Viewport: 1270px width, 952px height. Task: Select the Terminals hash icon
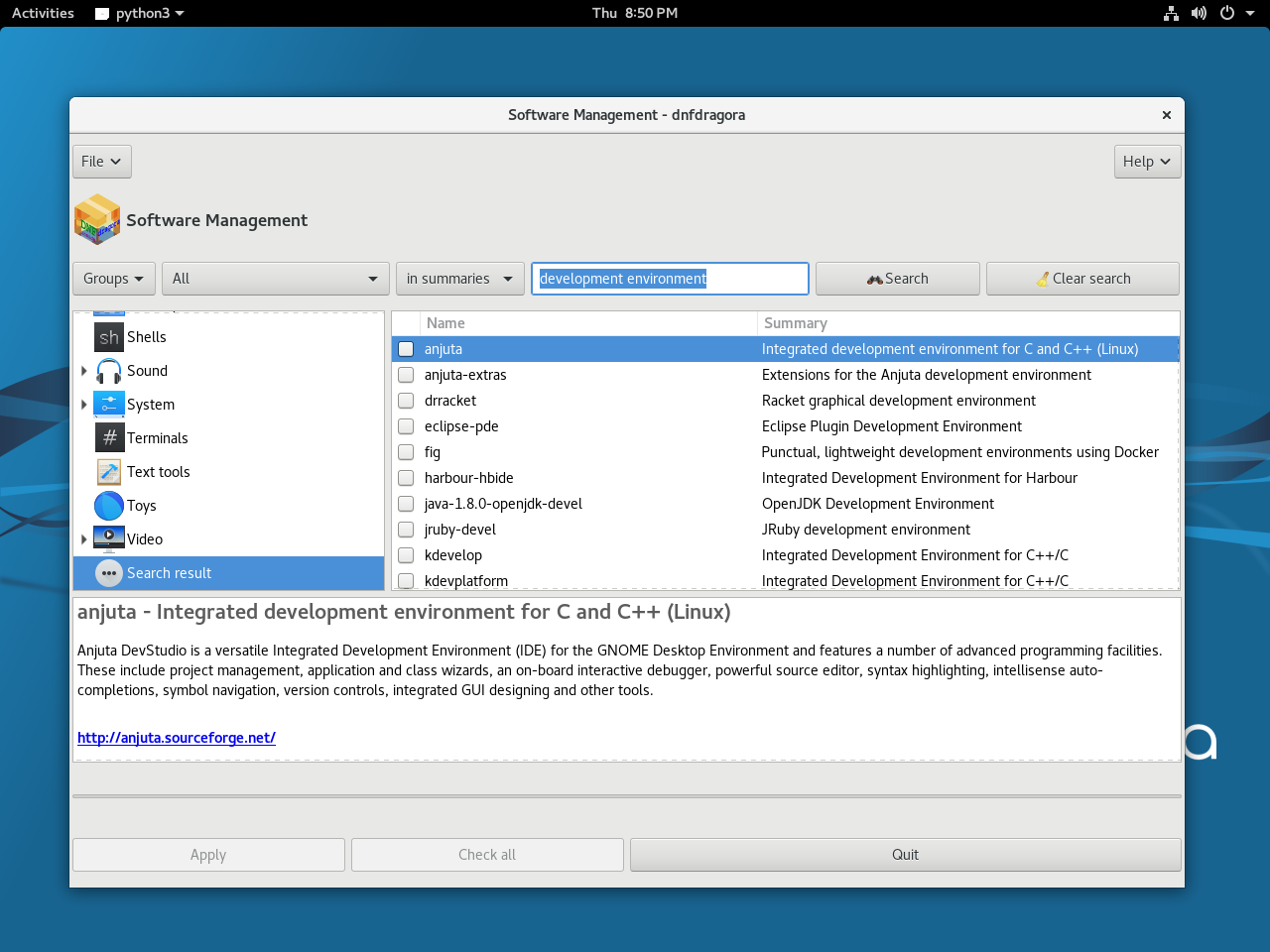click(109, 438)
